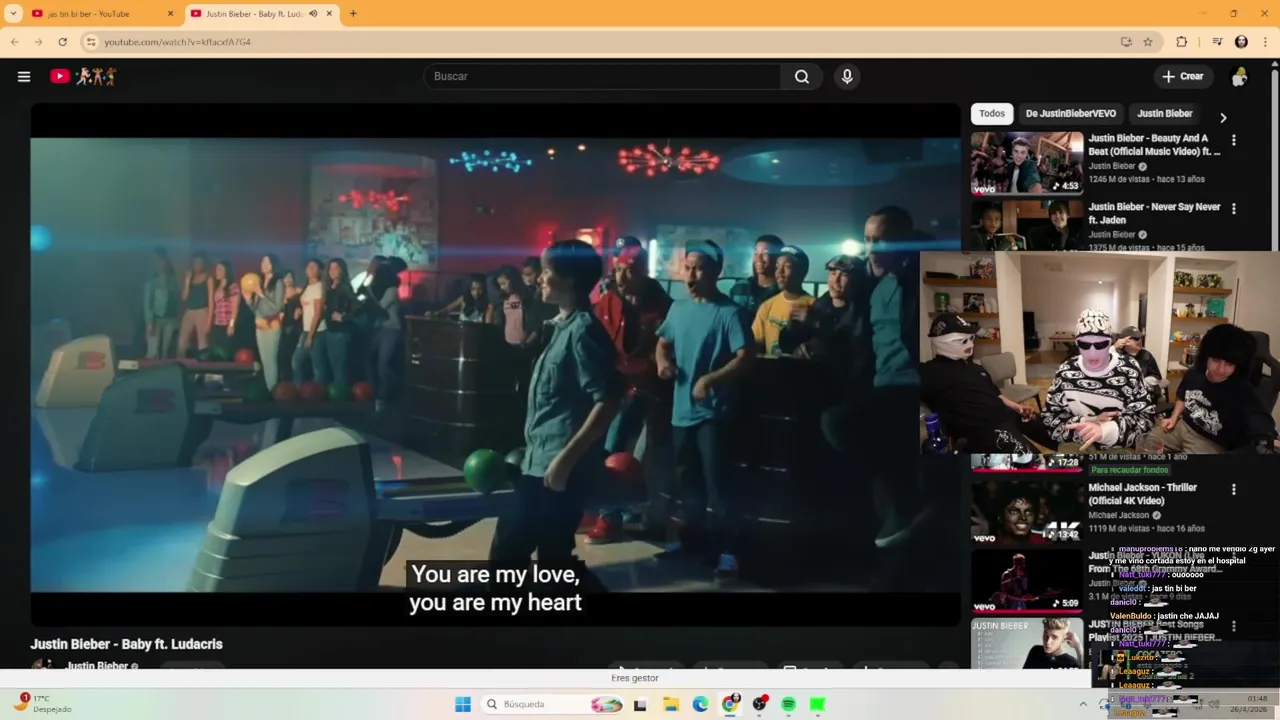Open Justin Bieber channel name below video
Viewport: 1280px width, 720px height.
coord(97,666)
